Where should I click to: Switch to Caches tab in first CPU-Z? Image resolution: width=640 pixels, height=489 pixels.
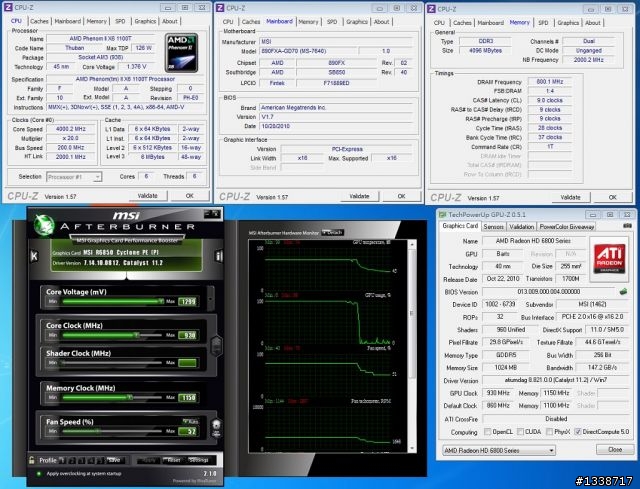(39, 21)
